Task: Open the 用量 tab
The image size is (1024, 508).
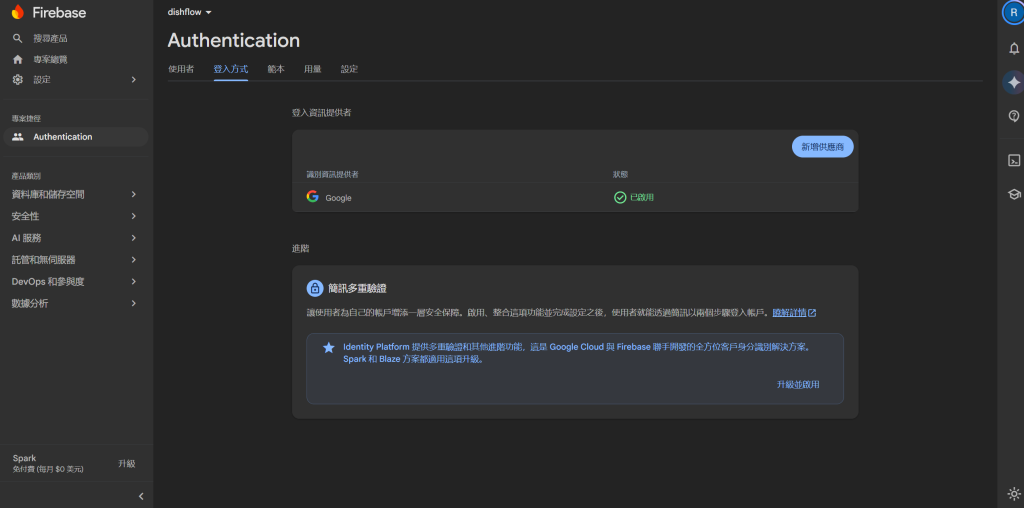Action: point(313,69)
